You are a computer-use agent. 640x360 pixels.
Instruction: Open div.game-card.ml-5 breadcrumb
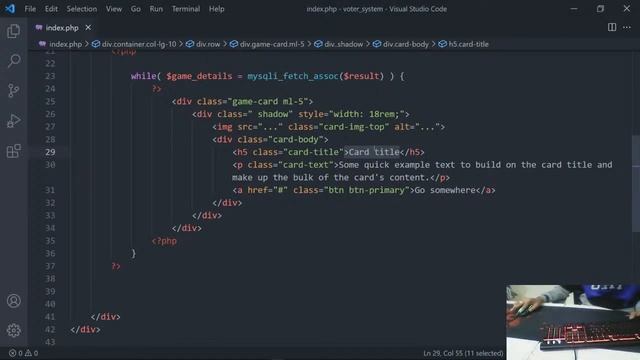coord(272,44)
